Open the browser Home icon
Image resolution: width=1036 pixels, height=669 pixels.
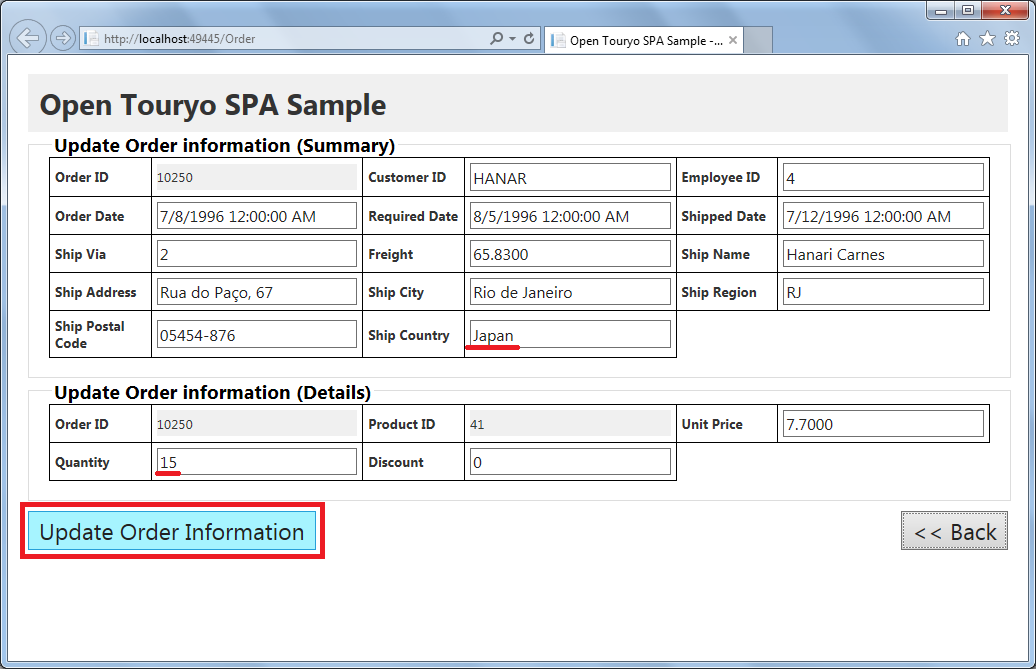(x=963, y=39)
